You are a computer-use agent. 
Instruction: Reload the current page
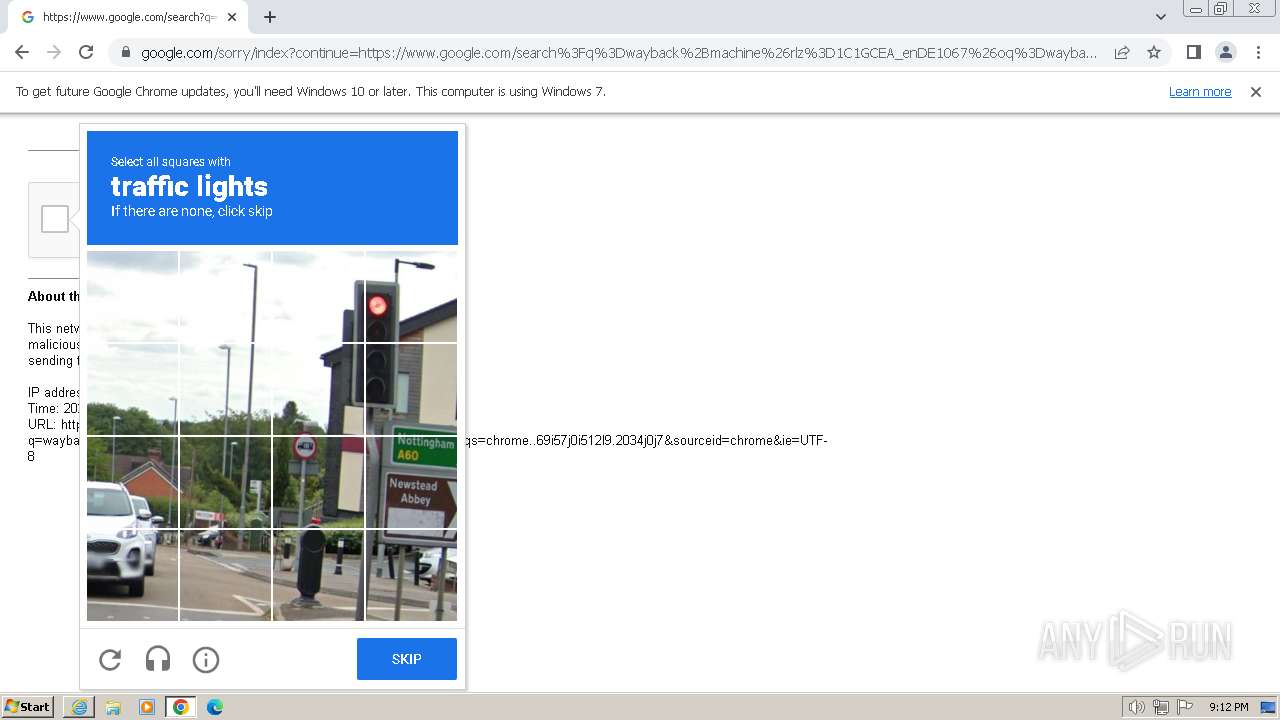[x=86, y=52]
